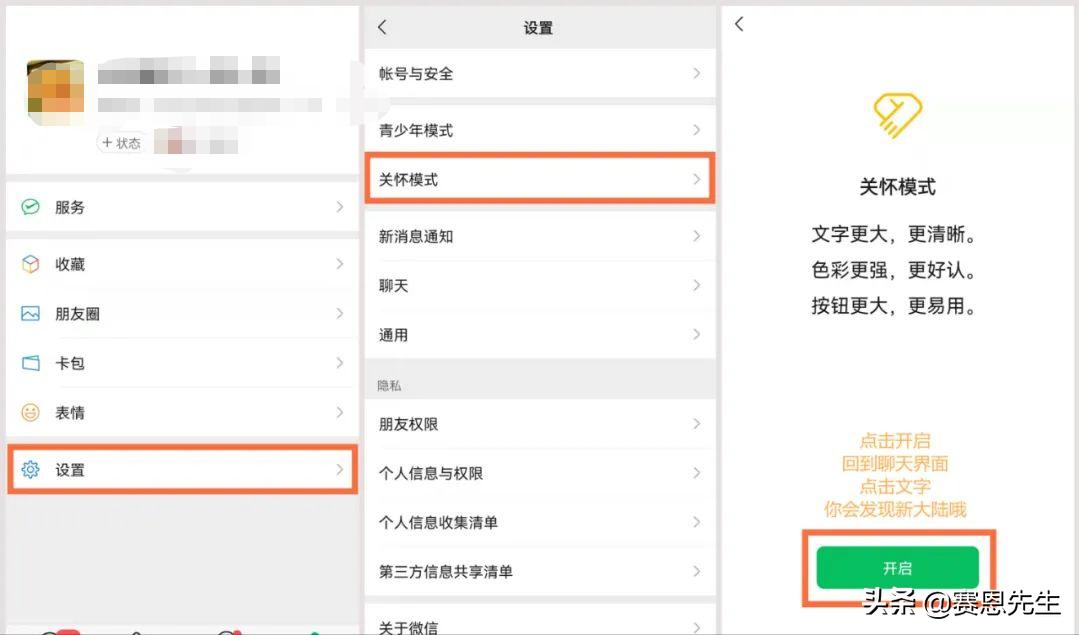Open the Moments (朋友圈) icon
Image resolution: width=1079 pixels, height=635 pixels.
pyautogui.click(x=28, y=314)
